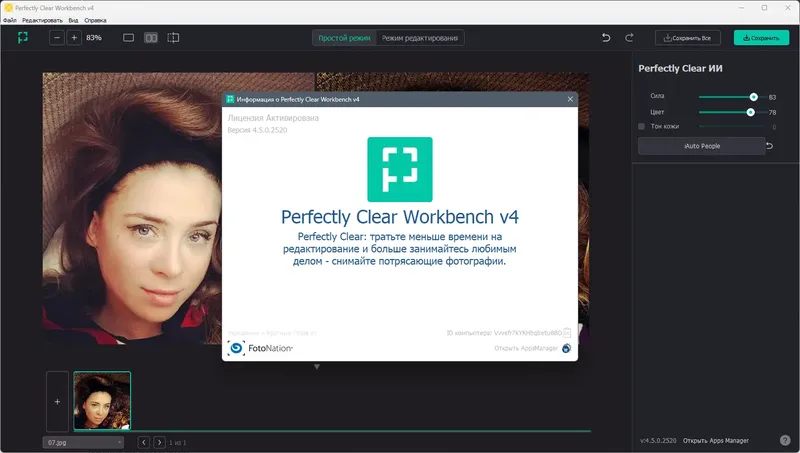Open the 07.jpg file dropdown
Image resolution: width=800 pixels, height=453 pixels.
pyautogui.click(x=83, y=442)
